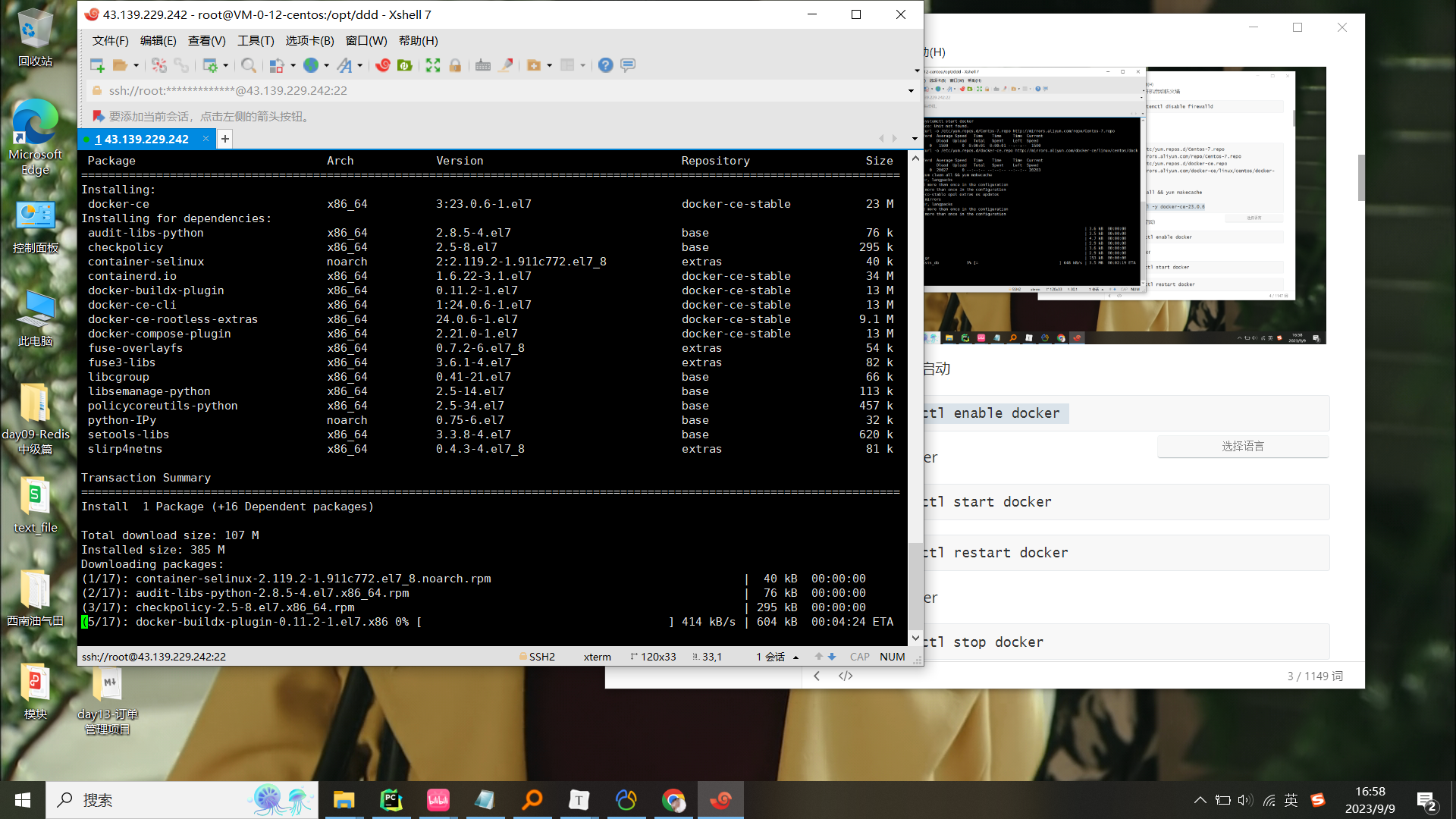Toggle CAP lock indicator in status bar
This screenshot has height=819, width=1456.
859,656
